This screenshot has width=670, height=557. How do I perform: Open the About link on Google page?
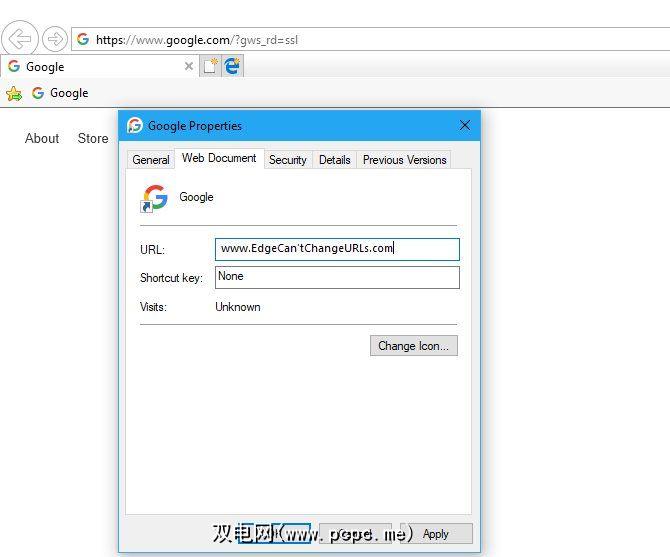coord(42,138)
